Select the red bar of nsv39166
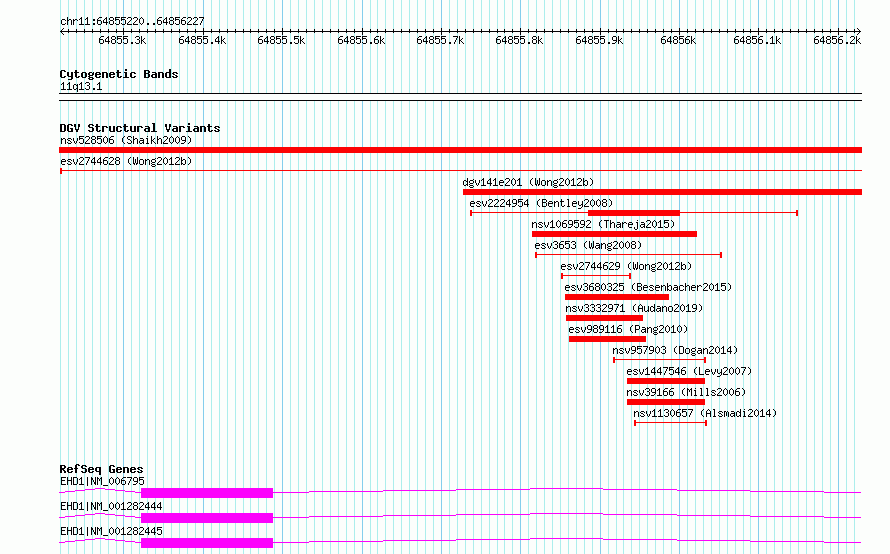The image size is (890, 554). coord(666,402)
